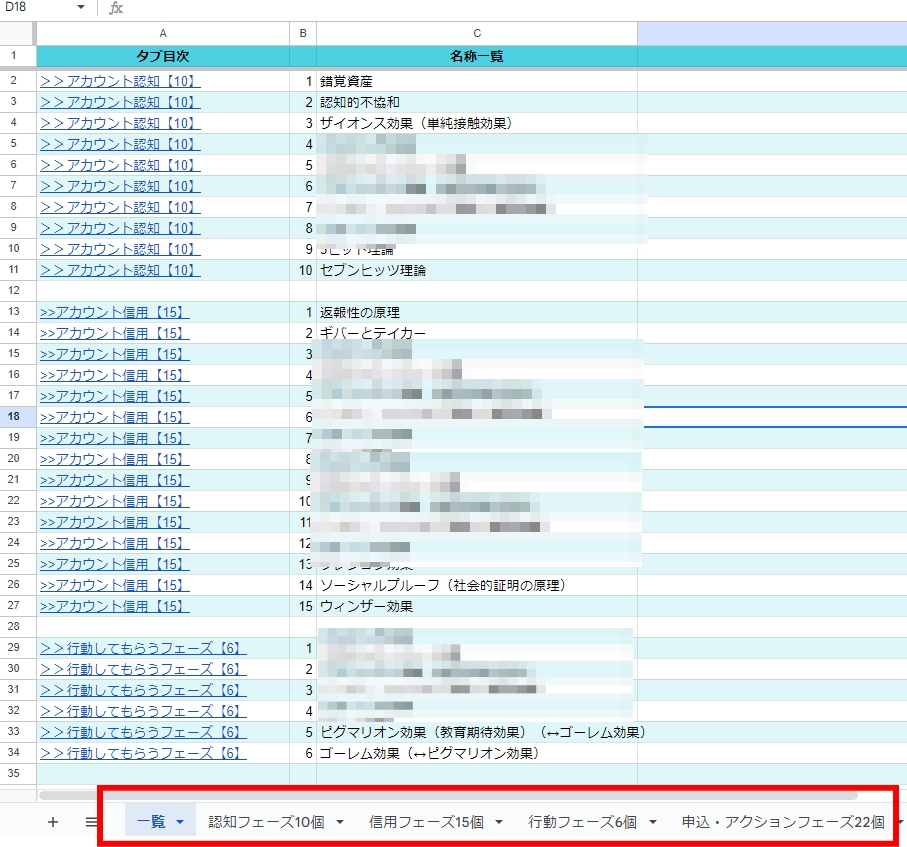Open the 信用フェーズ15個 tab dropdown arrow
Screen dimensions: 907x847
499,822
